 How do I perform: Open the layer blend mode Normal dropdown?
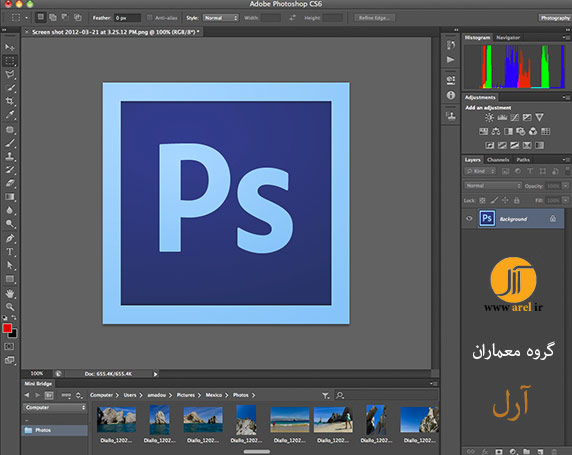pyautogui.click(x=493, y=186)
